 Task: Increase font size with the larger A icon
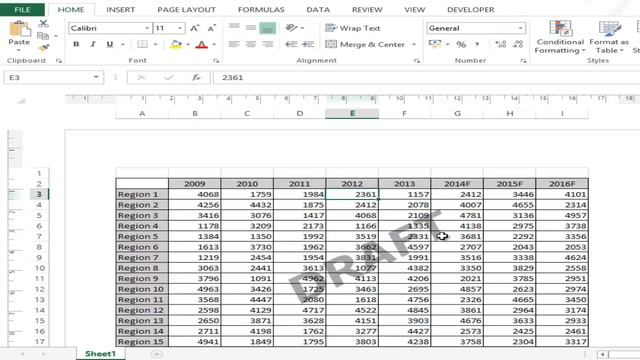[x=195, y=28]
